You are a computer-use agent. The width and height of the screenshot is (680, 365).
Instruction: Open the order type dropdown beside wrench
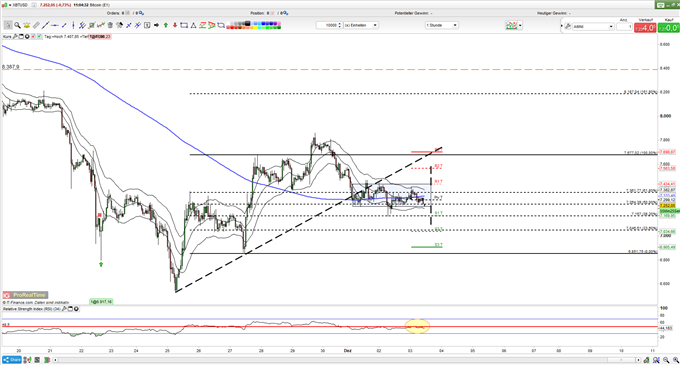pyautogui.click(x=593, y=26)
